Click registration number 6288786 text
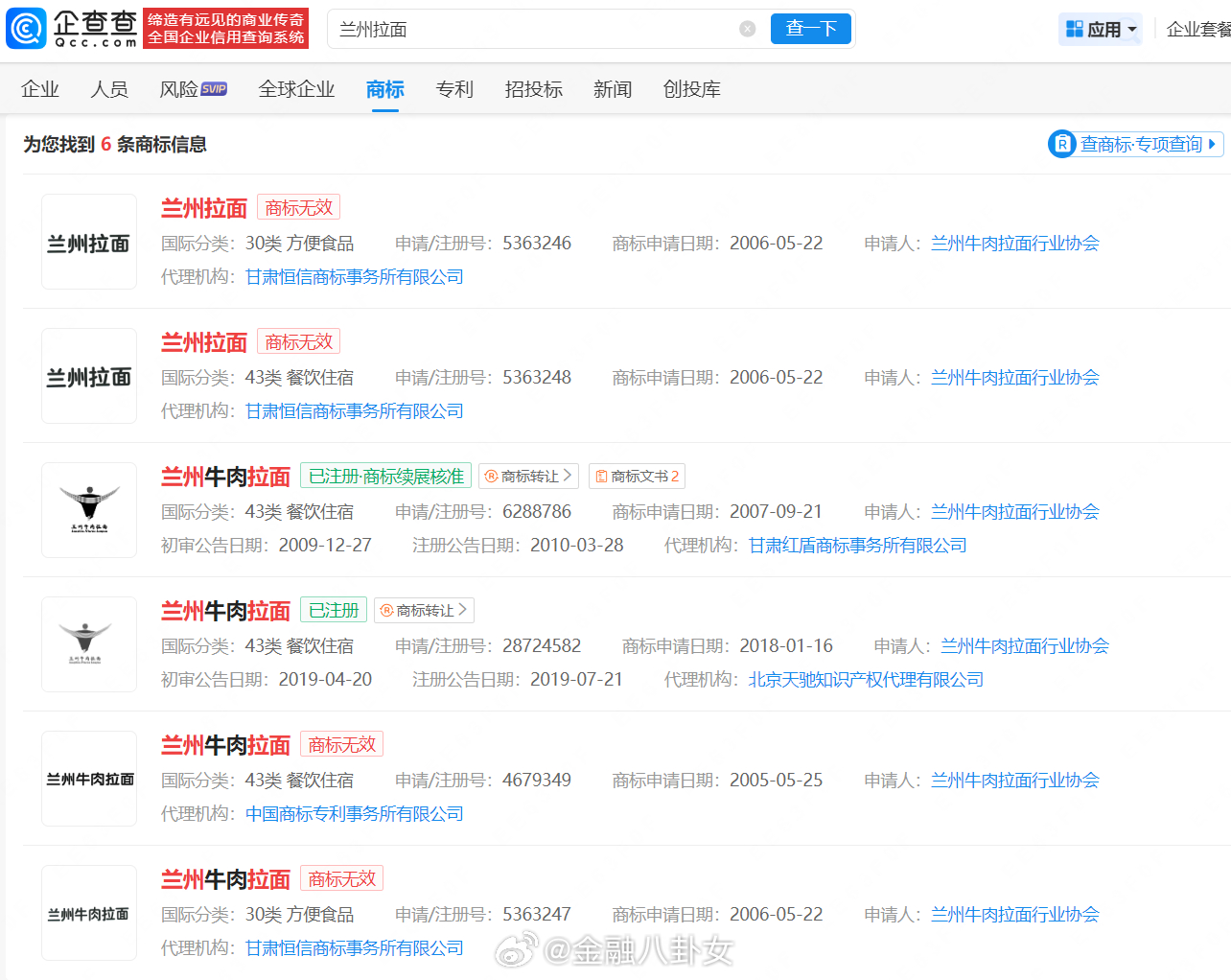 [x=537, y=512]
